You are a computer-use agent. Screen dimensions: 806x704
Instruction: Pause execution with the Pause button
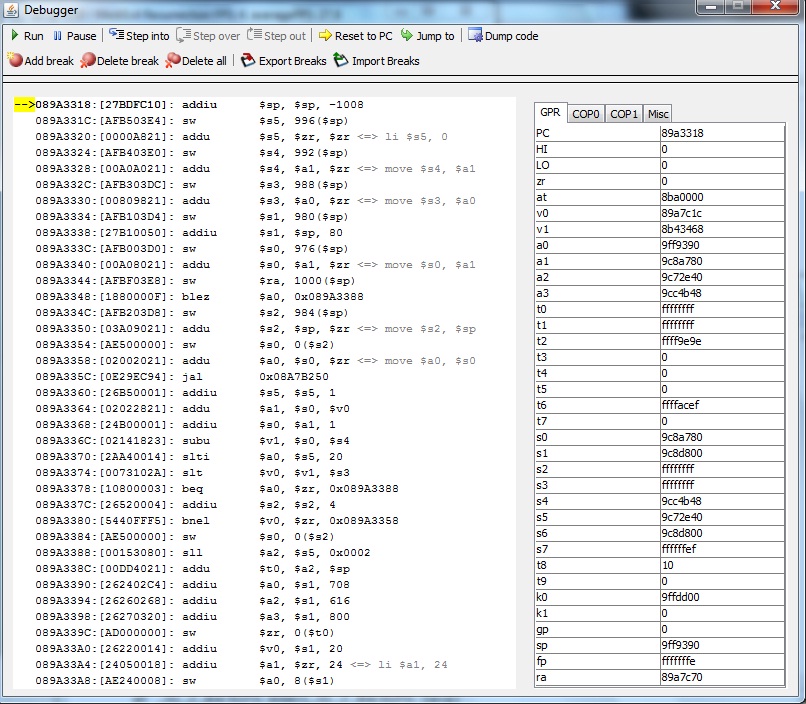[x=74, y=36]
